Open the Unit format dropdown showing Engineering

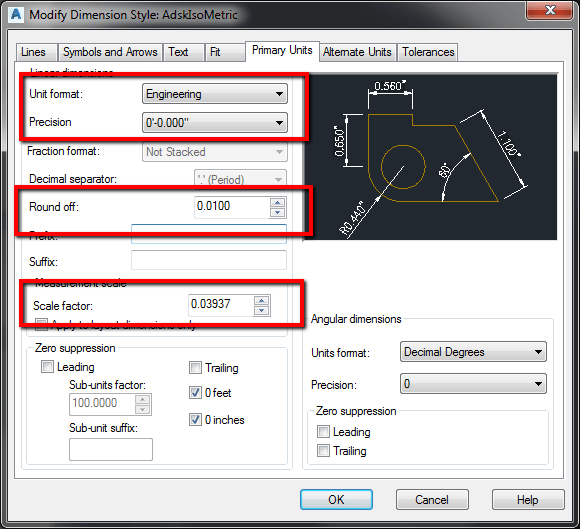tap(215, 94)
